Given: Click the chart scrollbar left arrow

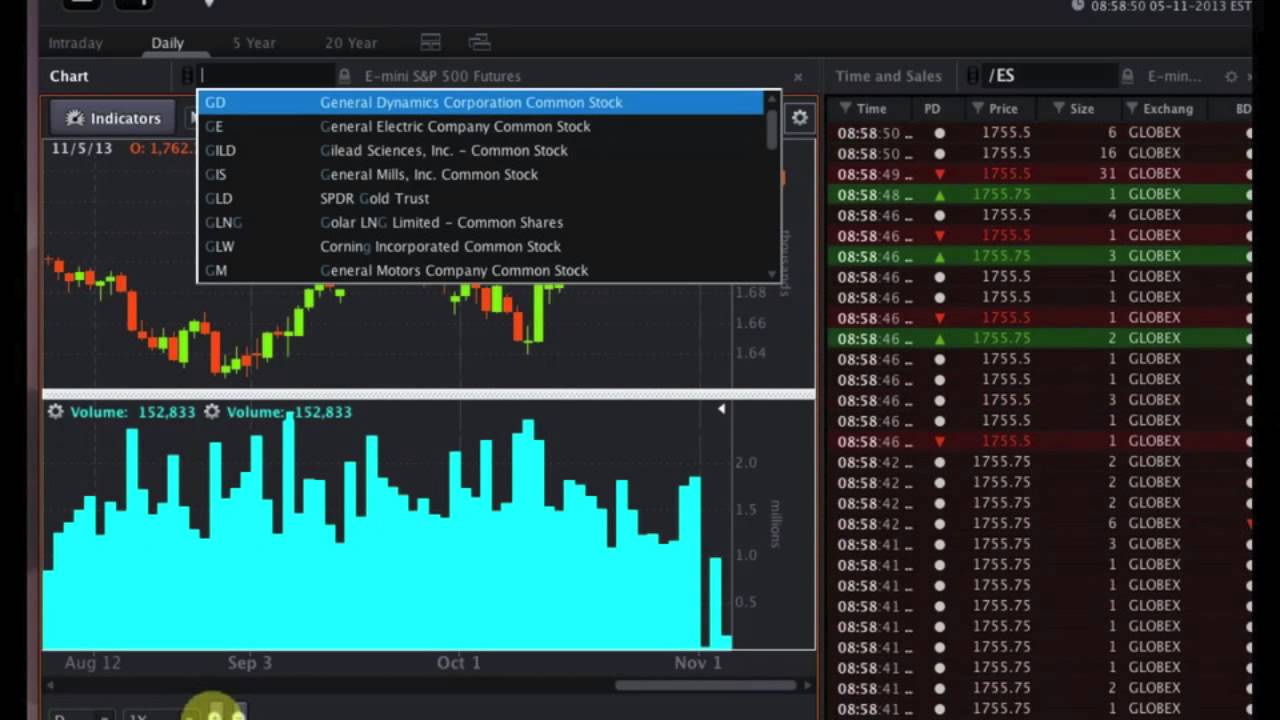Looking at the screenshot, I should [51, 685].
